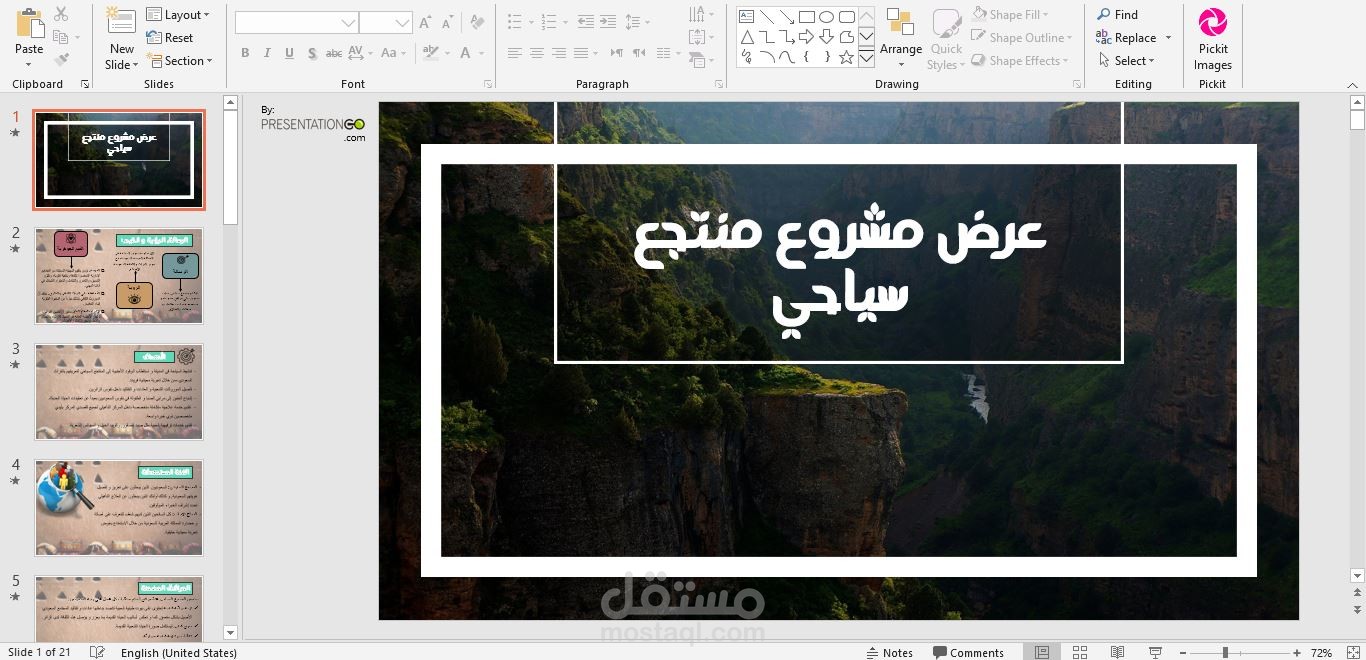Image resolution: width=1366 pixels, height=660 pixels.
Task: Toggle bold formatting
Action: pyautogui.click(x=245, y=53)
